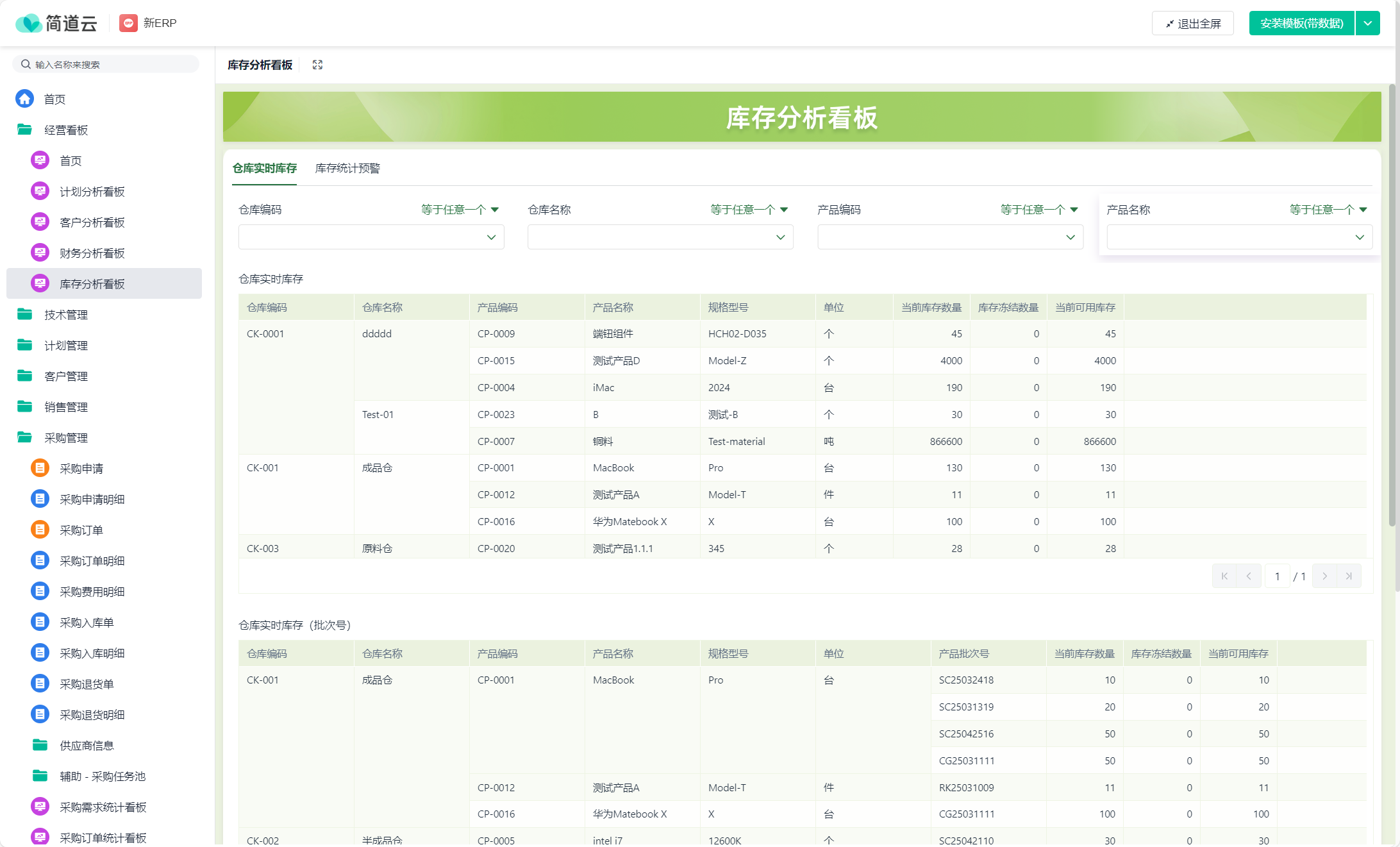
Task: Go to next page of 仓库实时库存 table
Action: pyautogui.click(x=1324, y=576)
